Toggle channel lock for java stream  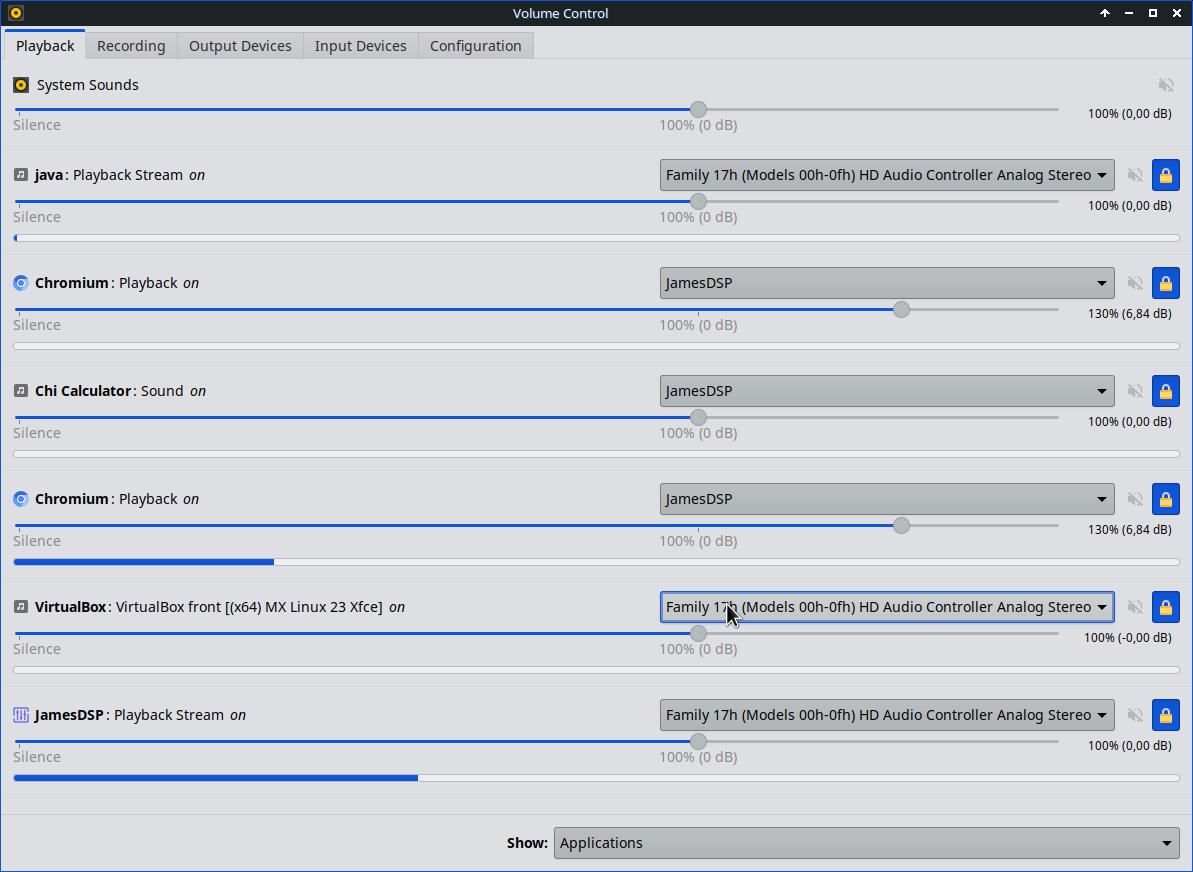pyautogui.click(x=1166, y=175)
